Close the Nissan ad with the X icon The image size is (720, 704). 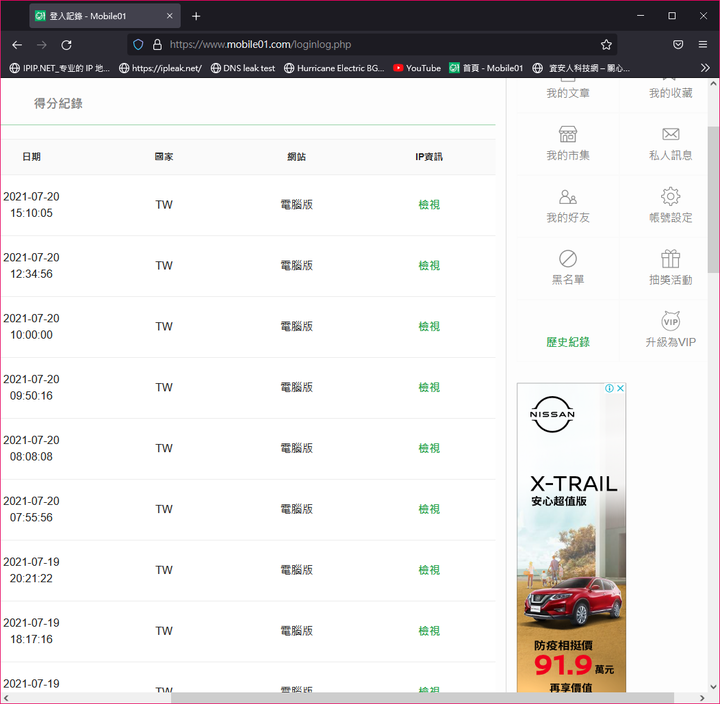[620, 389]
